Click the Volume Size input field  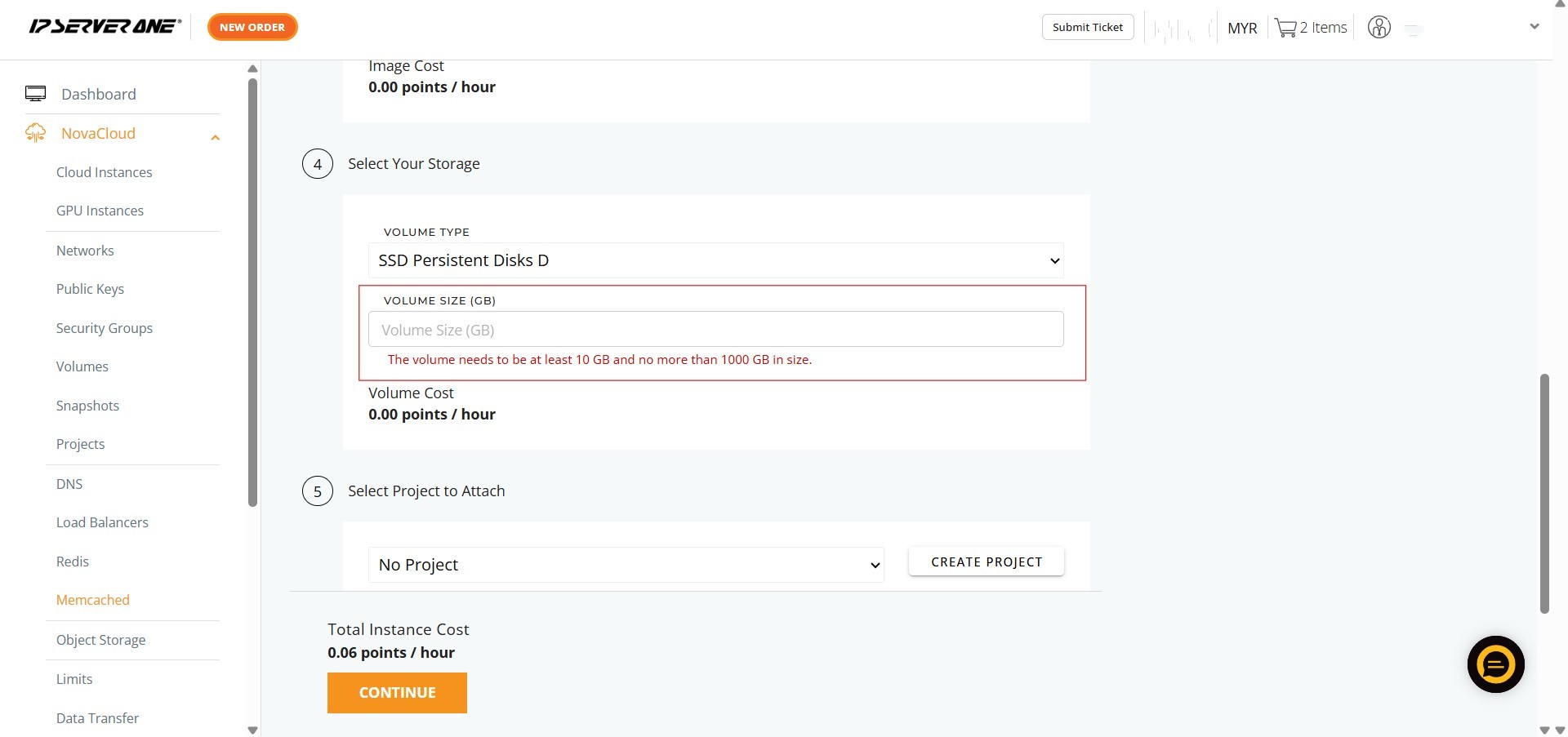tap(715, 330)
